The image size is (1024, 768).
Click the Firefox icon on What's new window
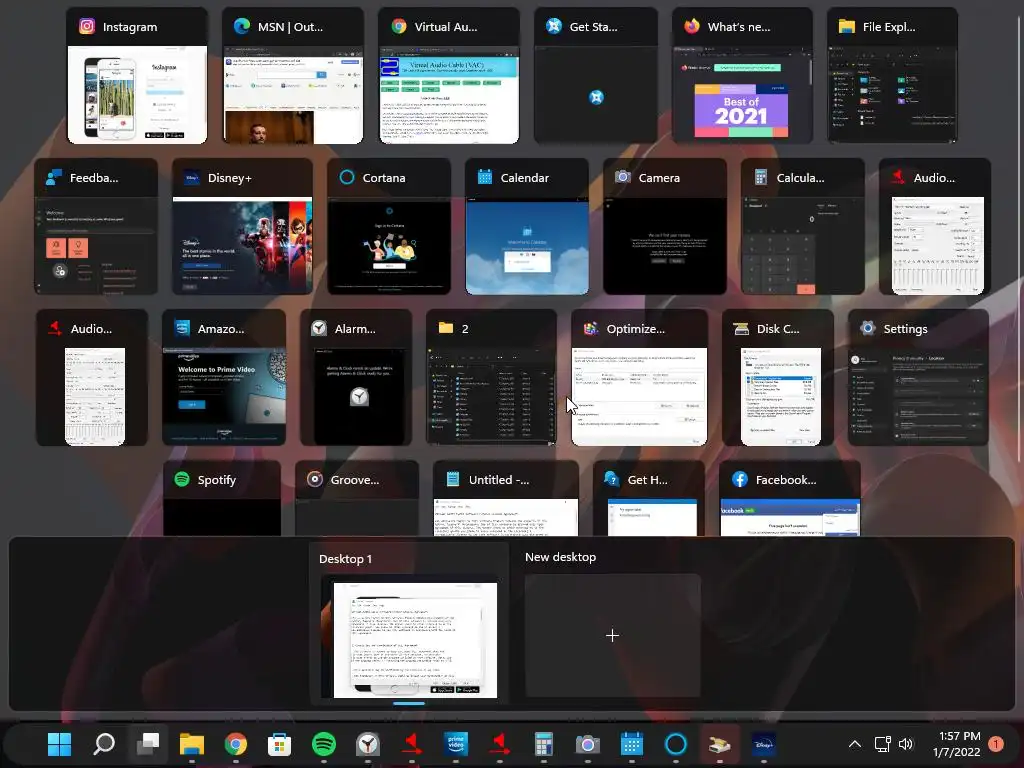tap(692, 26)
